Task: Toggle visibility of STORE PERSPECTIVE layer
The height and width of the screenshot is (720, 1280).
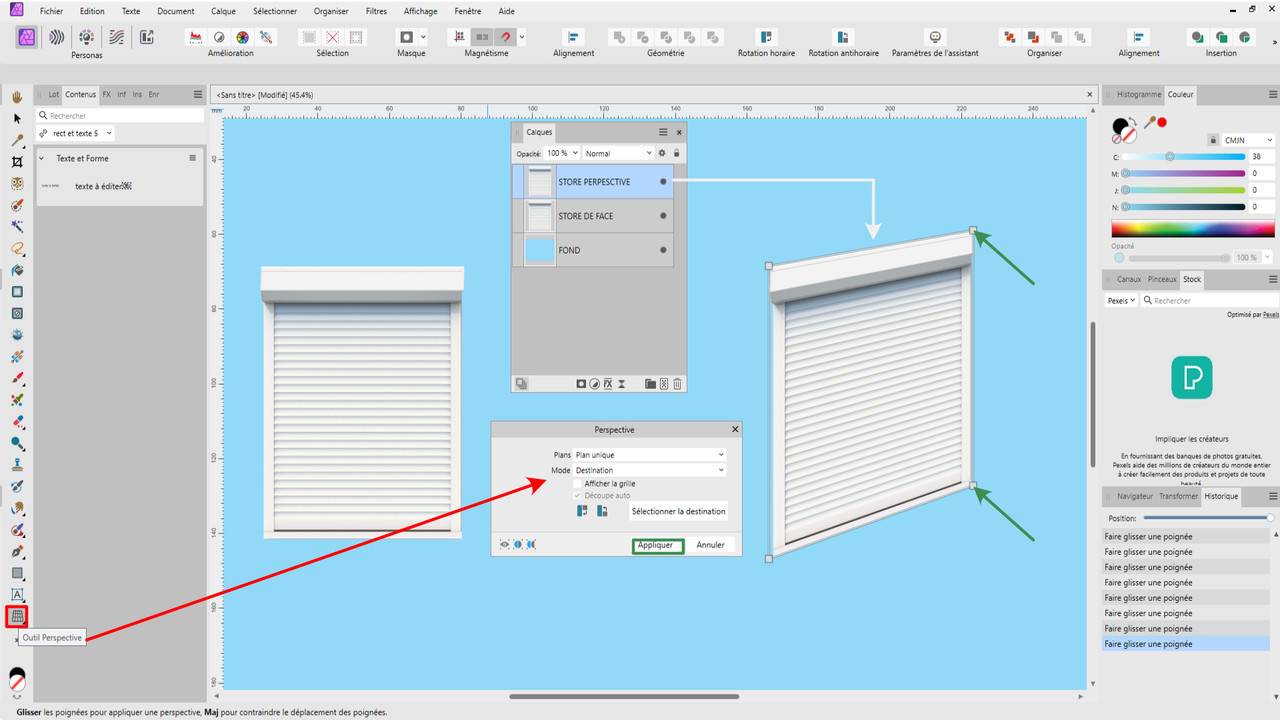Action: pyautogui.click(x=663, y=182)
